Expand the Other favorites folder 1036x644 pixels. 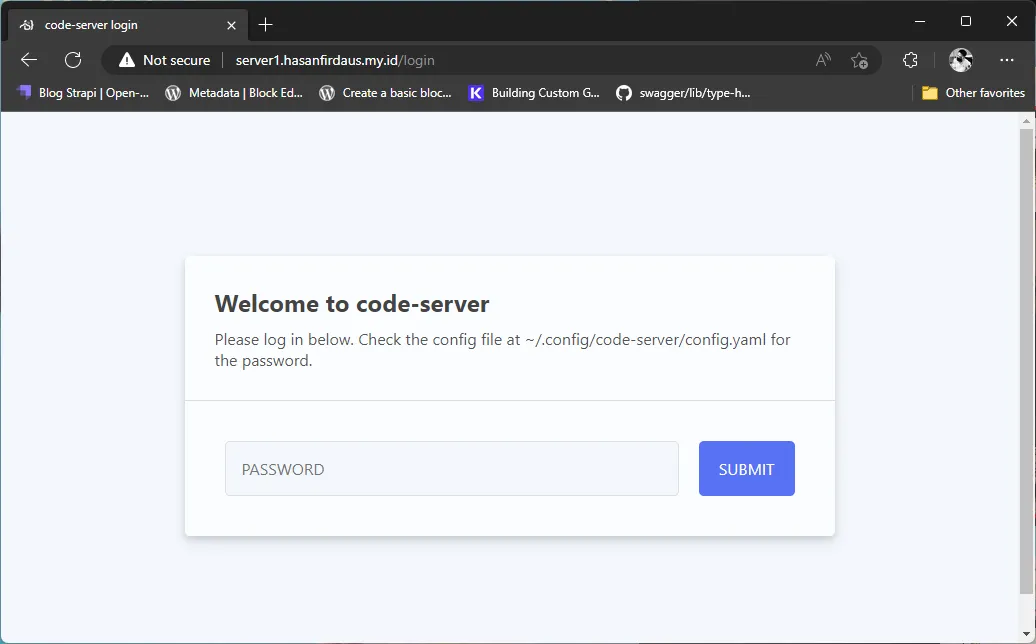coord(972,92)
